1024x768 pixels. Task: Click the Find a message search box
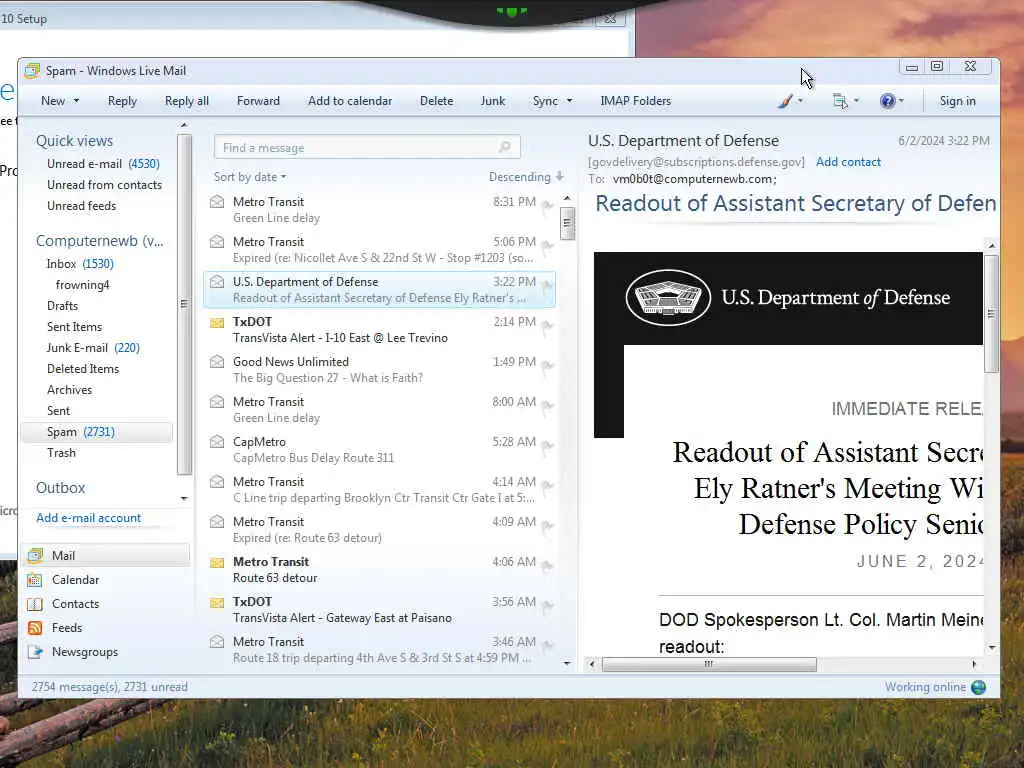(367, 147)
